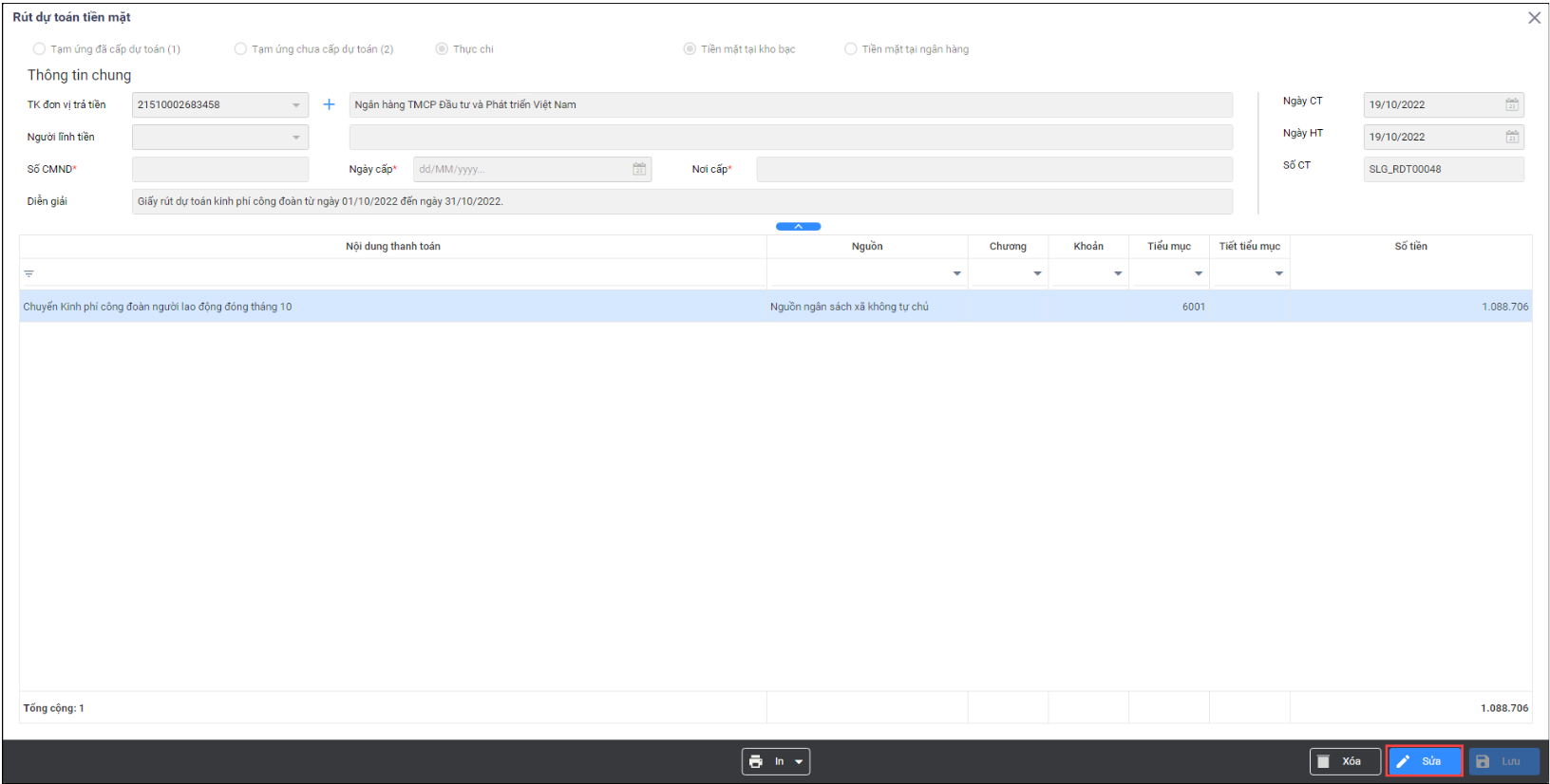This screenshot has width=1550, height=784.
Task: Sort by Số tiền column header
Action: click(x=1410, y=247)
